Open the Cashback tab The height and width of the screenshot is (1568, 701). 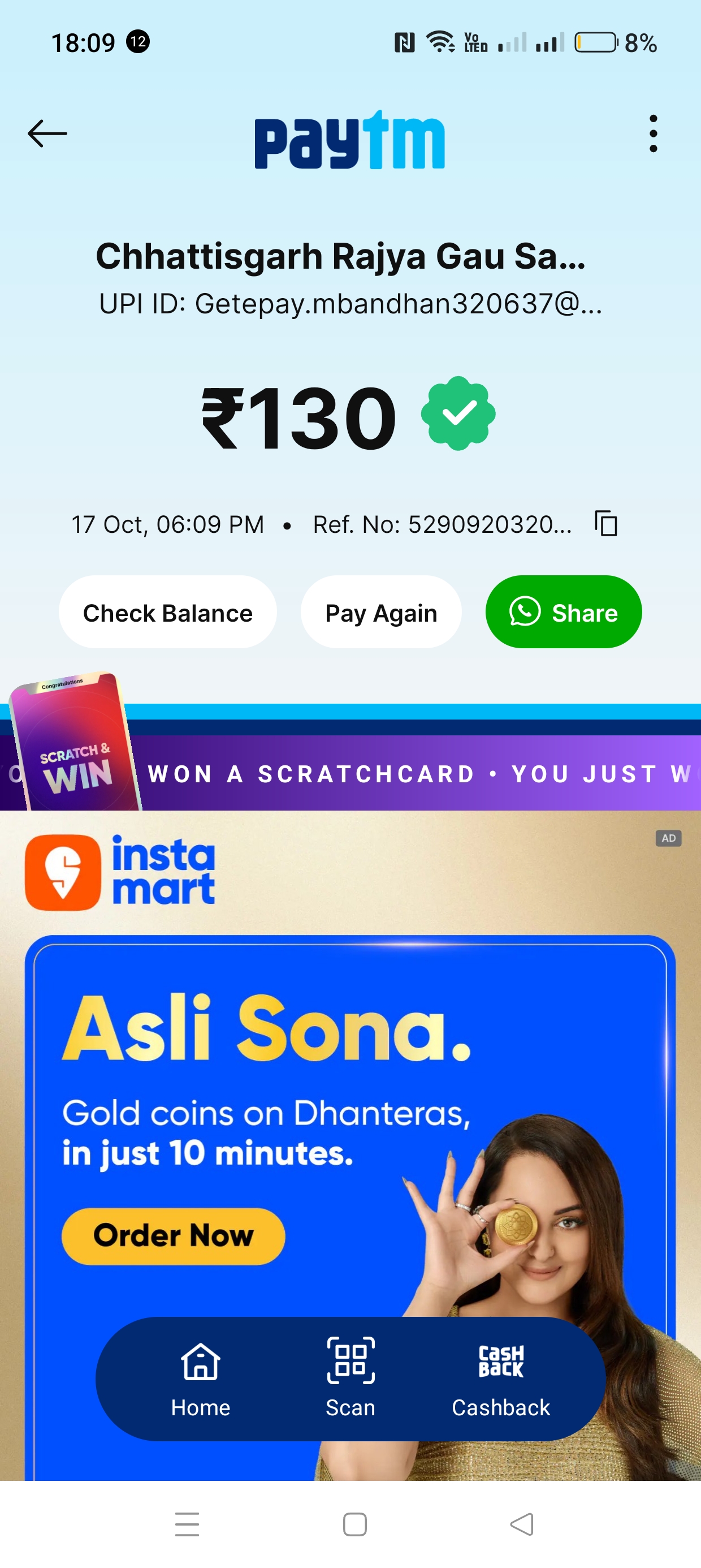coord(500,1380)
